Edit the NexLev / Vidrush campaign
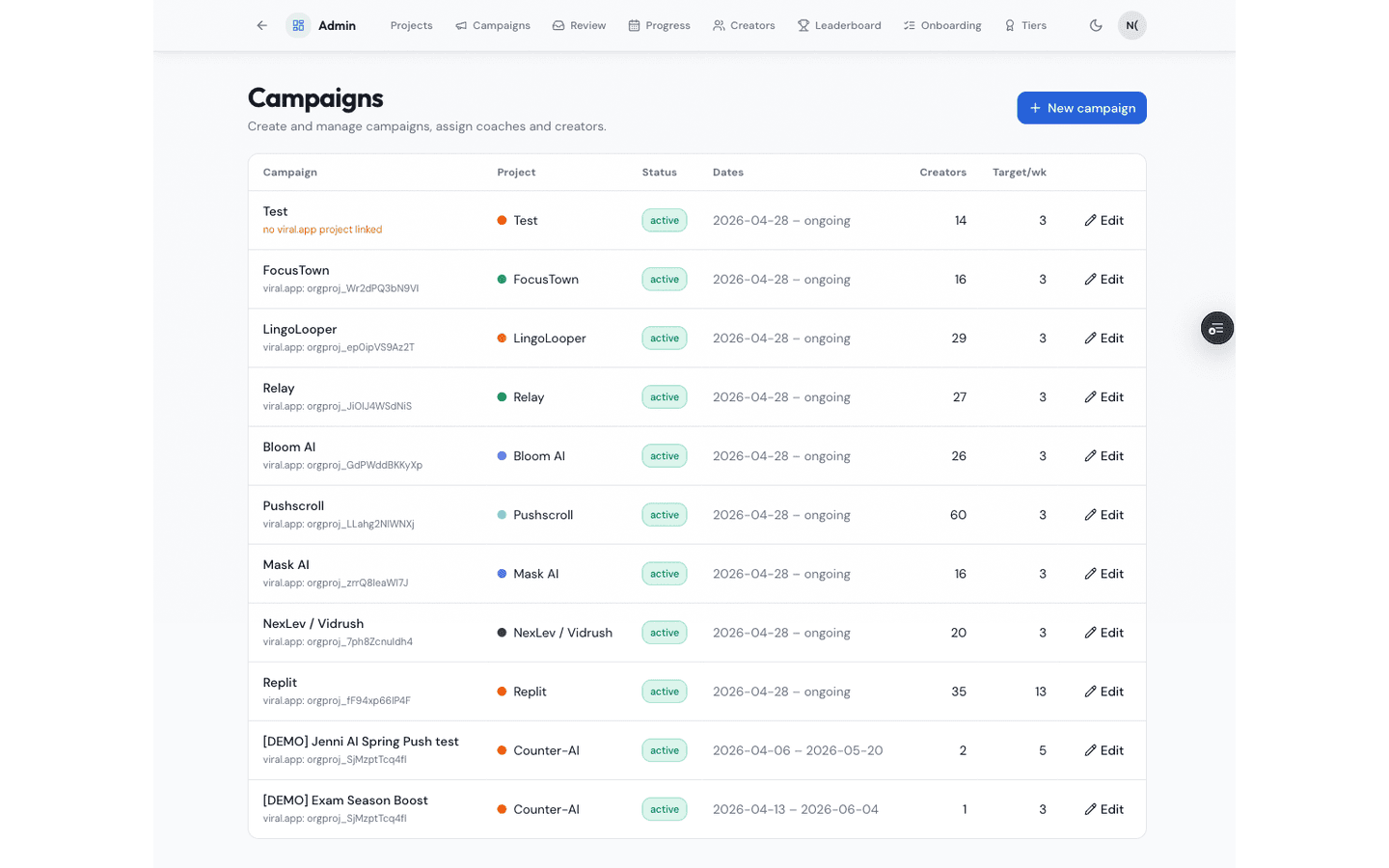 click(1103, 633)
